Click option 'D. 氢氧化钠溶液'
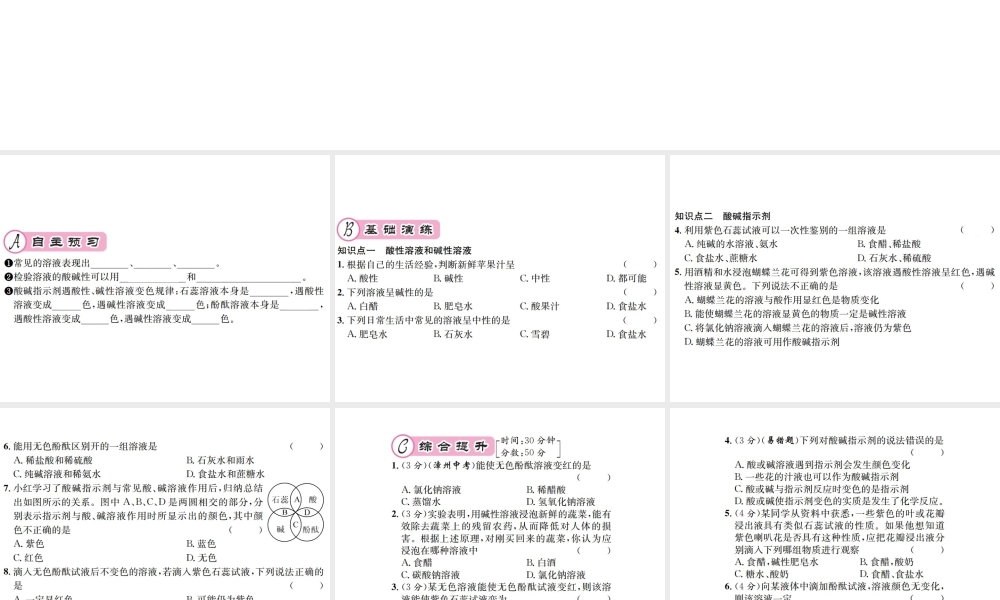 (561, 502)
